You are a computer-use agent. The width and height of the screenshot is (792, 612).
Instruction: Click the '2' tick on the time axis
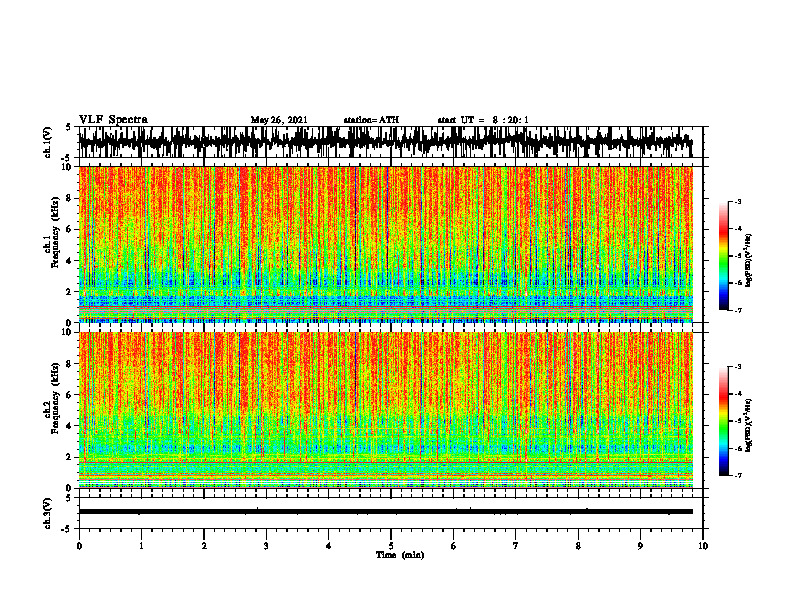pyautogui.click(x=204, y=546)
